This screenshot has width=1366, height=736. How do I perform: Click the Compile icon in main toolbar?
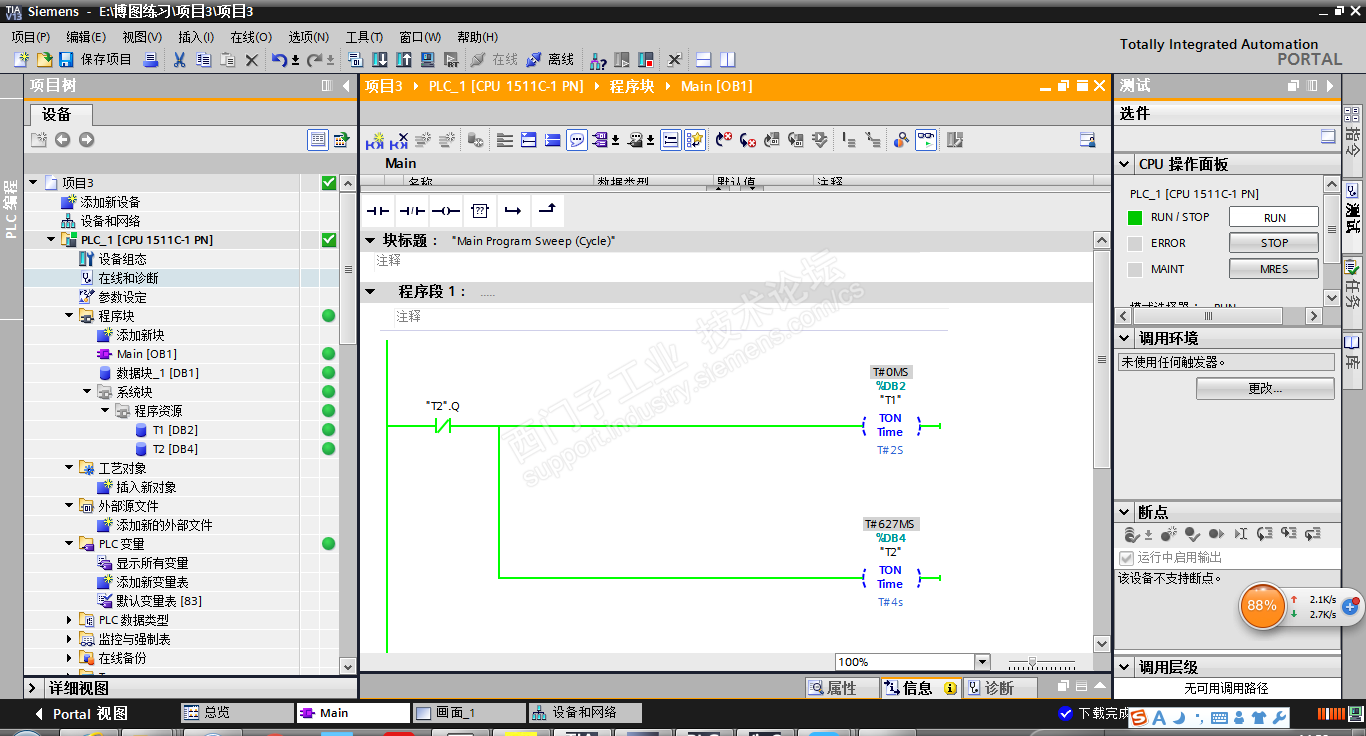coord(356,60)
